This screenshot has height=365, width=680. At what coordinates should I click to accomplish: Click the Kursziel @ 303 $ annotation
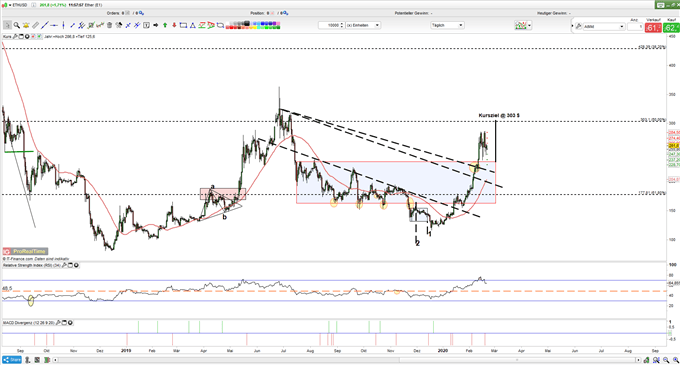499,115
